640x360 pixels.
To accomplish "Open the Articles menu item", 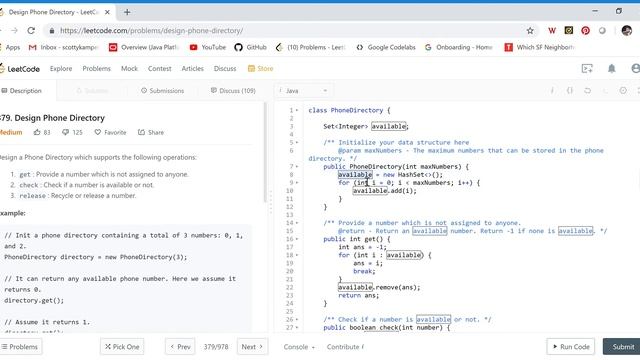I will (193, 69).
